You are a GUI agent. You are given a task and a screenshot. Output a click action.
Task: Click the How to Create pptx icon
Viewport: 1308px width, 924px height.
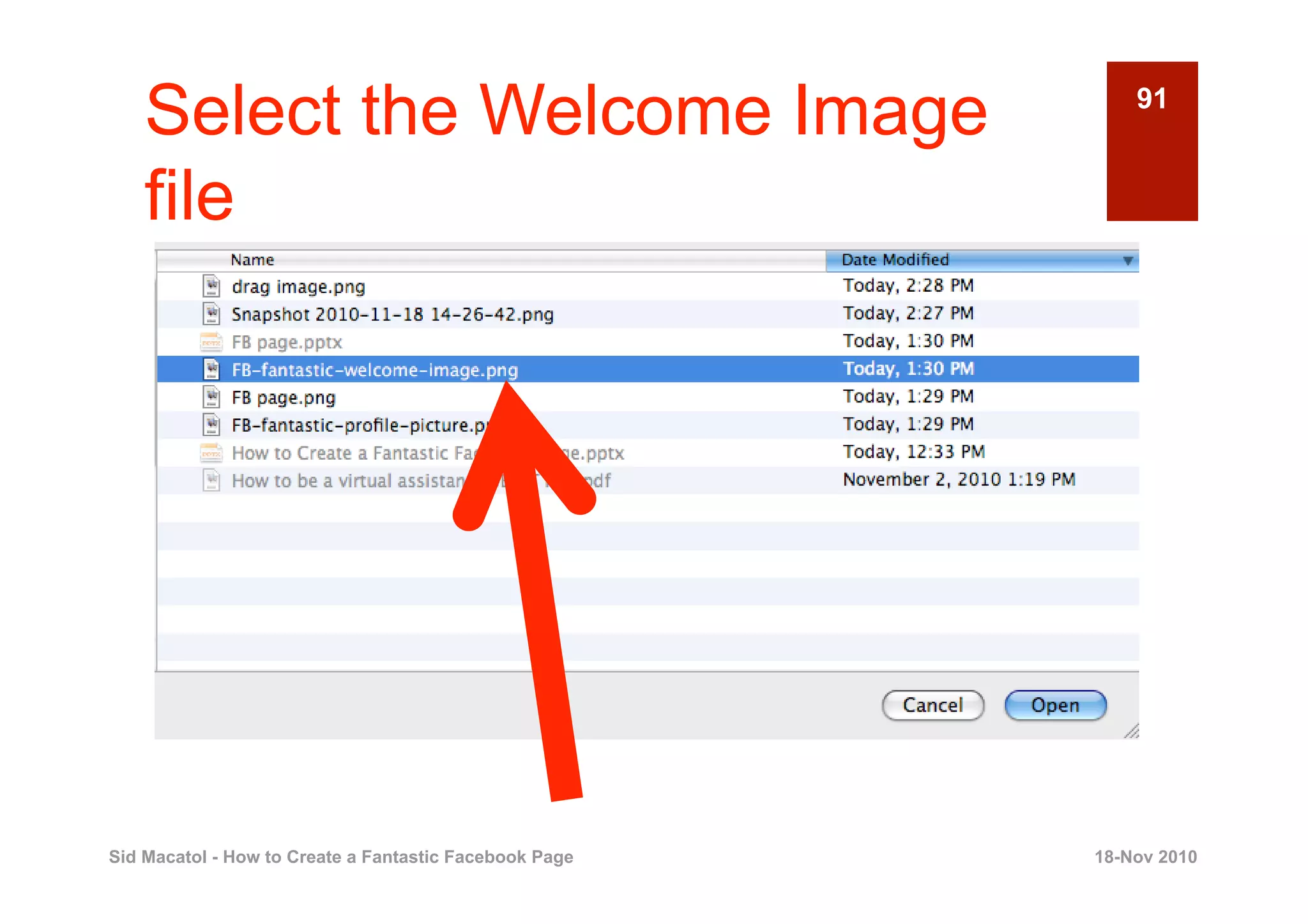pyautogui.click(x=211, y=453)
